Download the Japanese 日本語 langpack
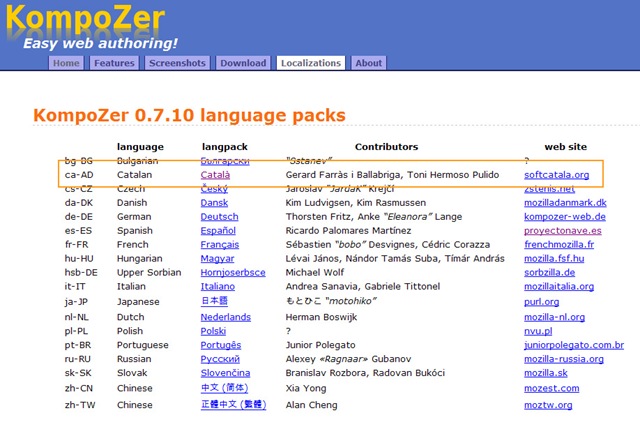Screen dimensions: 640x436 tap(214, 301)
